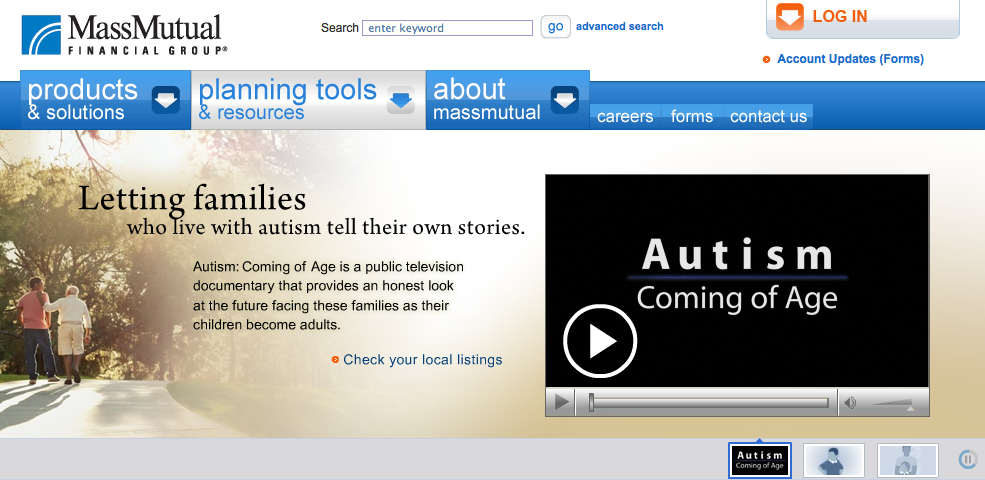Open the about massmutual menu
This screenshot has height=480, width=985.
point(508,100)
